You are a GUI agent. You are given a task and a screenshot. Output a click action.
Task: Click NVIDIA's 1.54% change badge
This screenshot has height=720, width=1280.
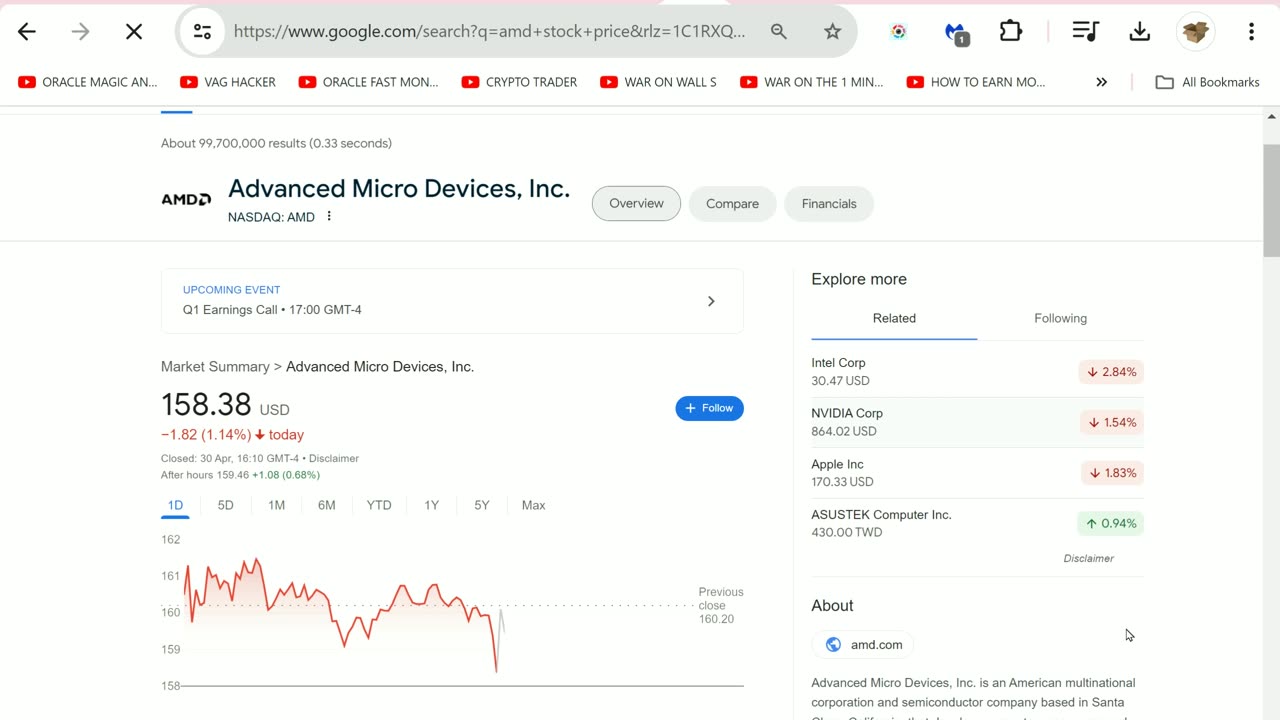point(1111,423)
